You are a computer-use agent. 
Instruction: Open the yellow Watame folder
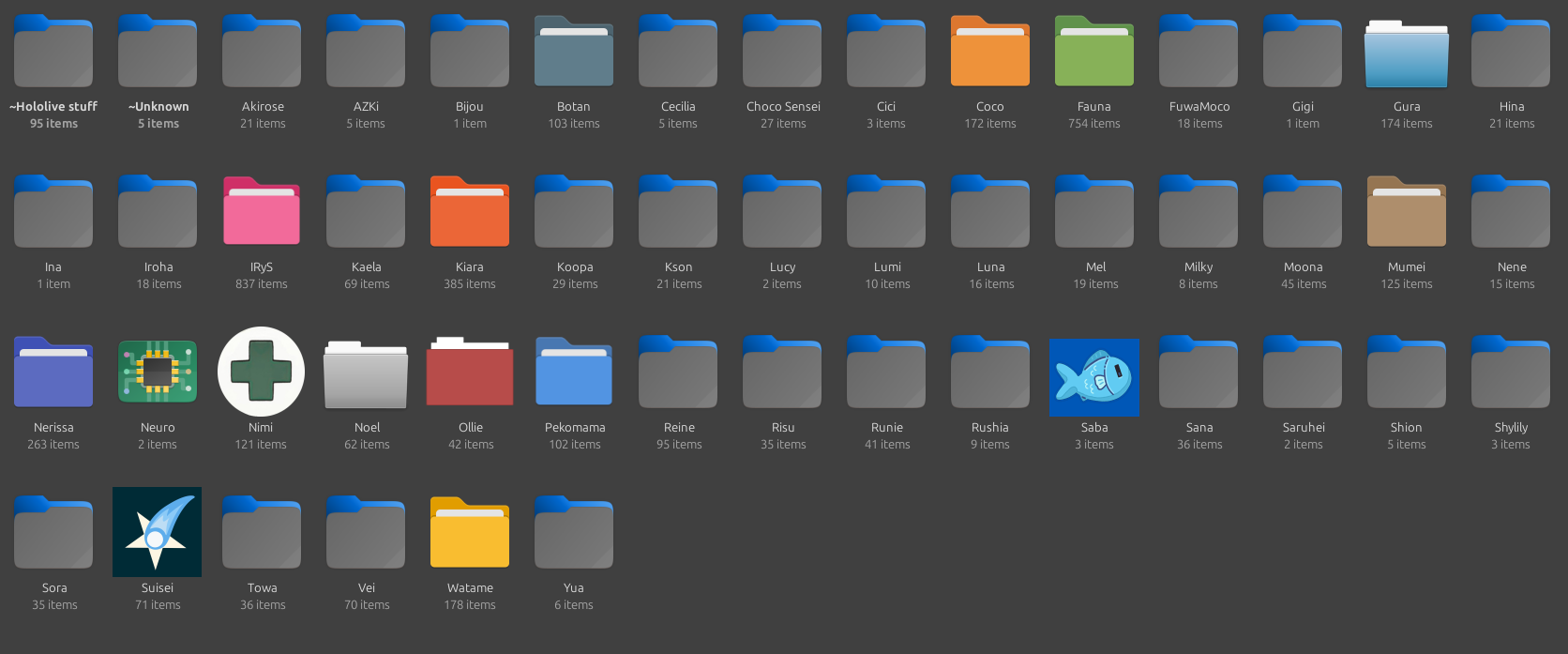470,532
